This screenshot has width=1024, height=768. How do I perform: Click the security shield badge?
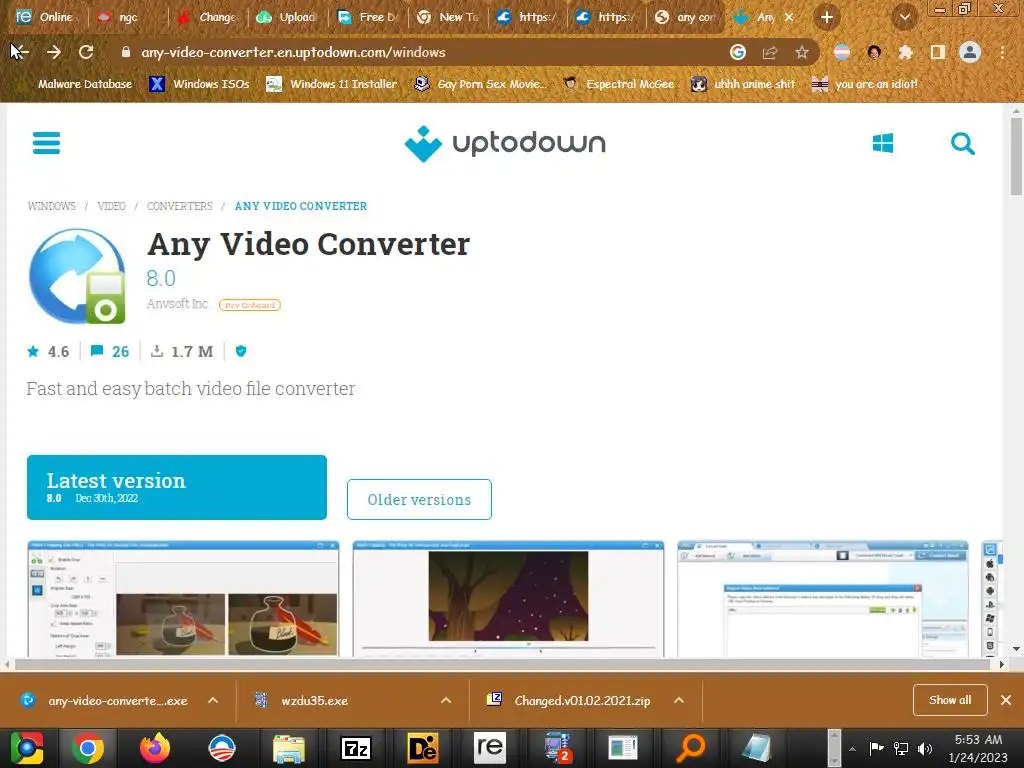pyautogui.click(x=241, y=351)
